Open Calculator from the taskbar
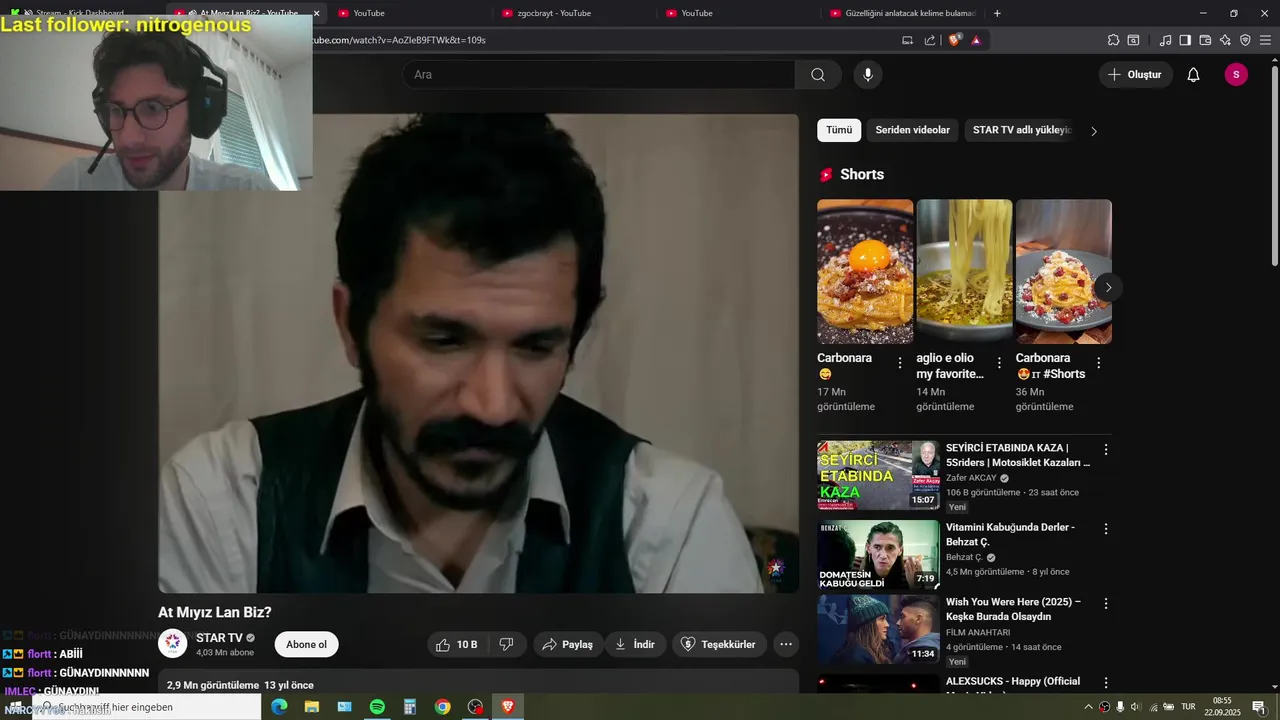The image size is (1280, 720). [x=410, y=707]
